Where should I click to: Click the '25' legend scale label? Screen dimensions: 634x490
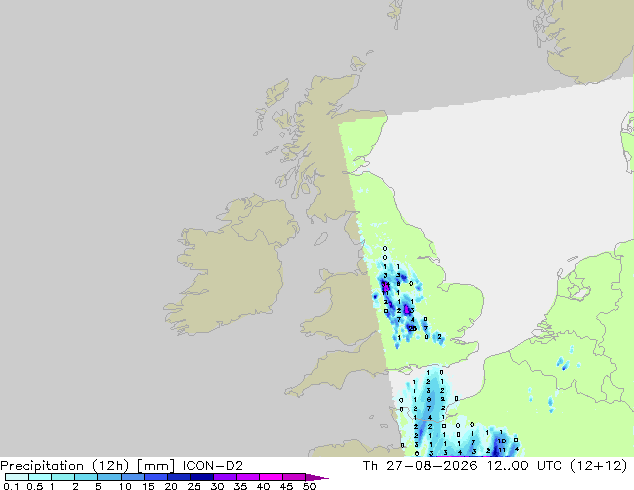(x=194, y=486)
